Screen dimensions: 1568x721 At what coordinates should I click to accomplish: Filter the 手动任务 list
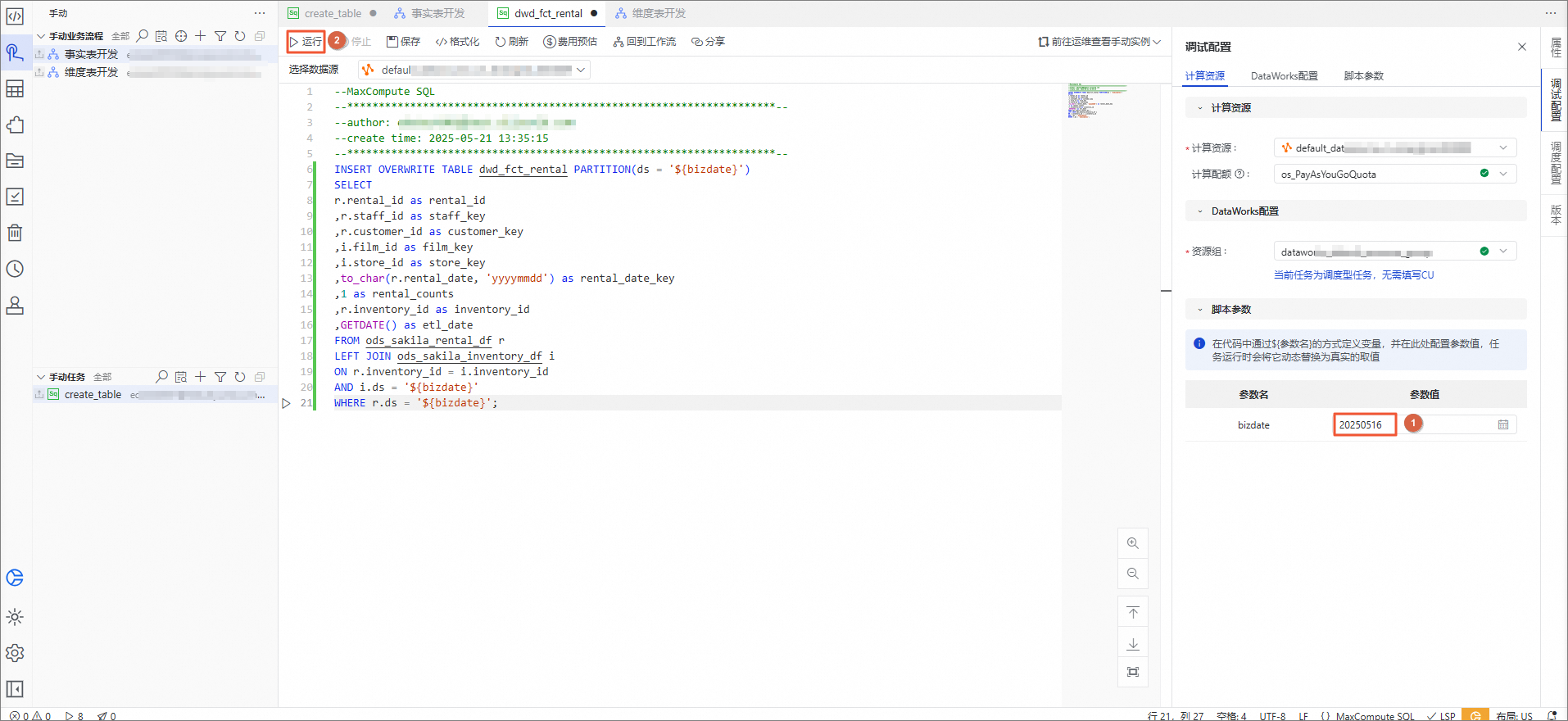[x=220, y=377]
